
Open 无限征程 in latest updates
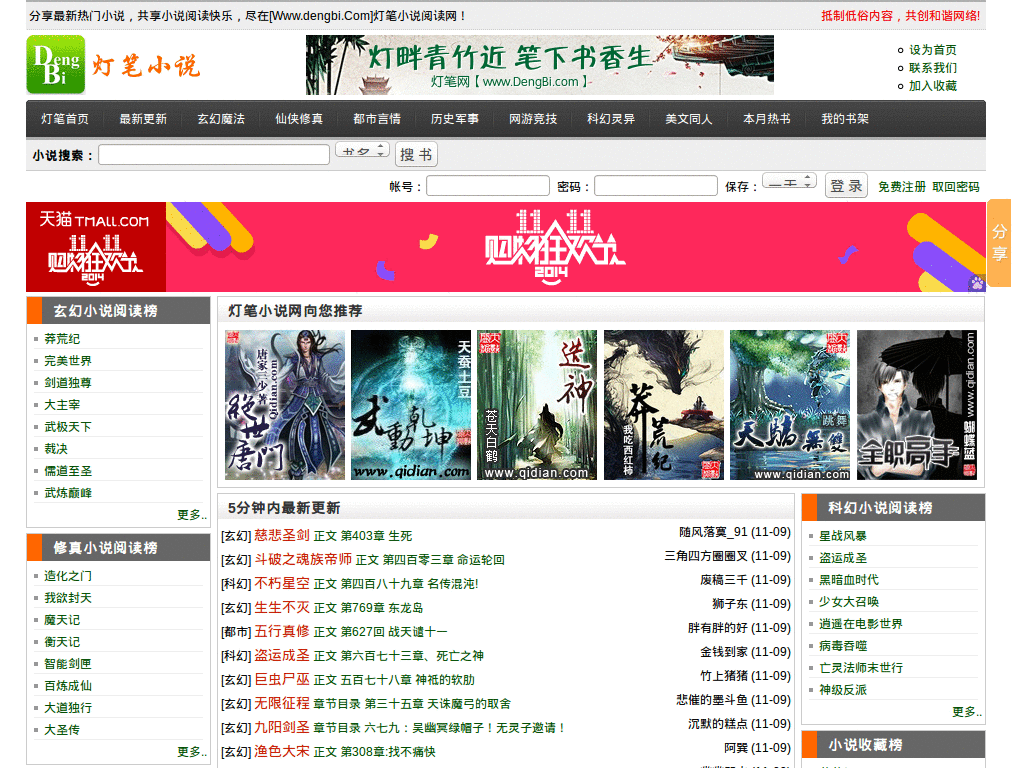pos(281,703)
